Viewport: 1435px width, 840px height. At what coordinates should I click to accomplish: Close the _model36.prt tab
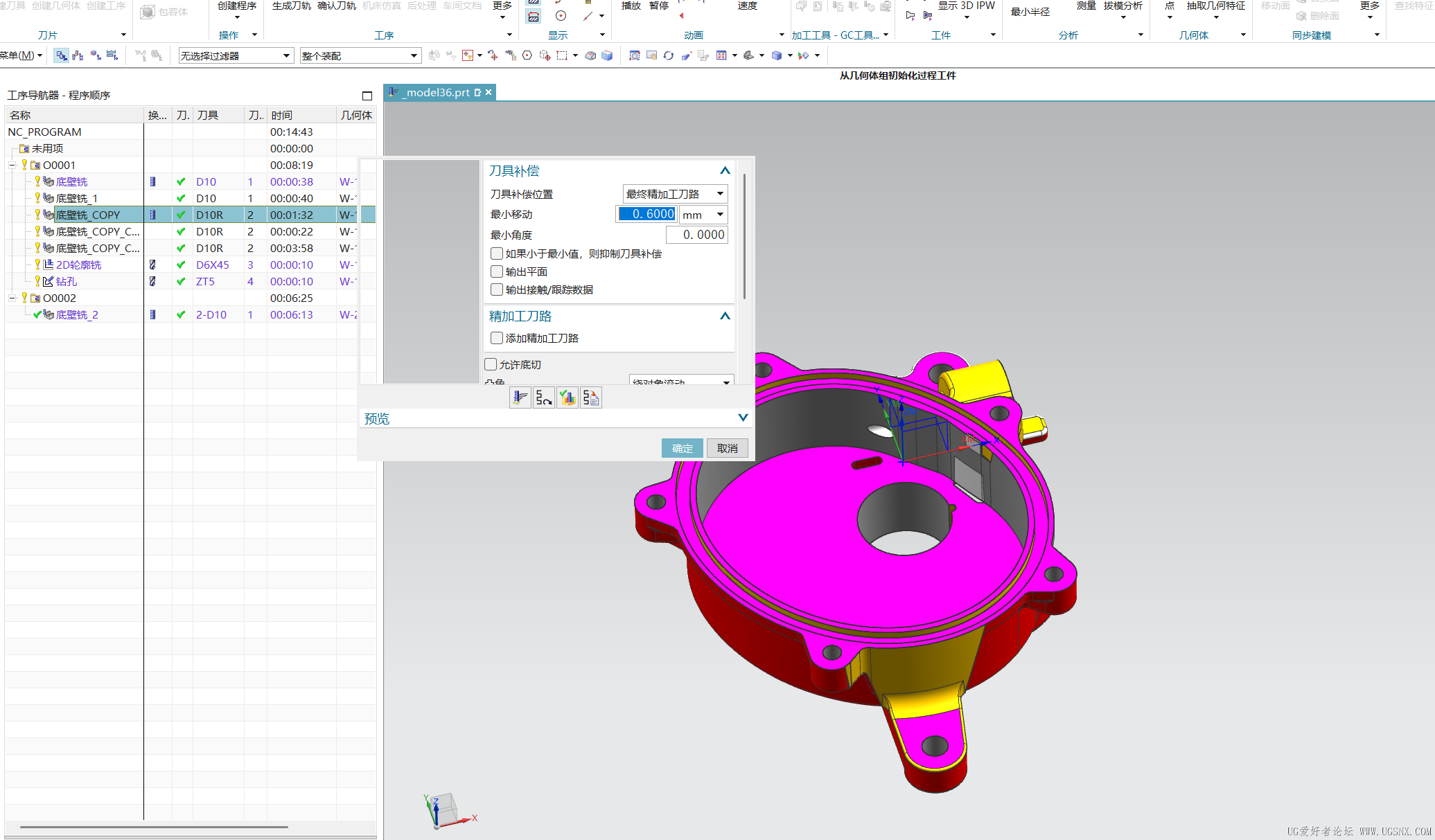point(488,92)
